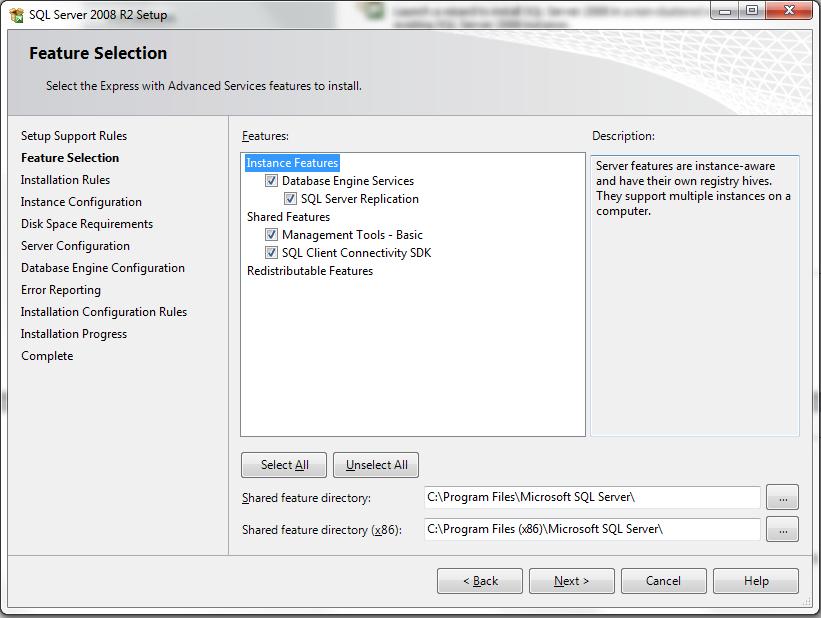Viewport: 821px width, 618px height.
Task: Click the Installation Configuration Rules step
Action: click(104, 312)
